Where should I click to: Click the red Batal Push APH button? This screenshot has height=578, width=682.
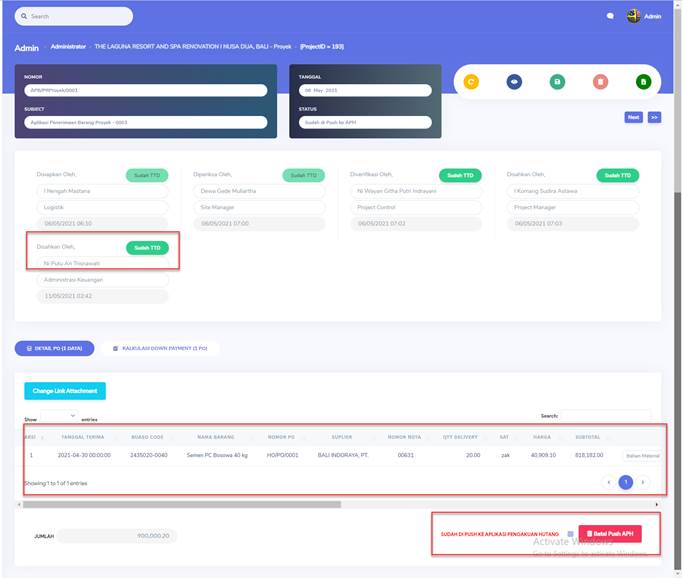610,534
